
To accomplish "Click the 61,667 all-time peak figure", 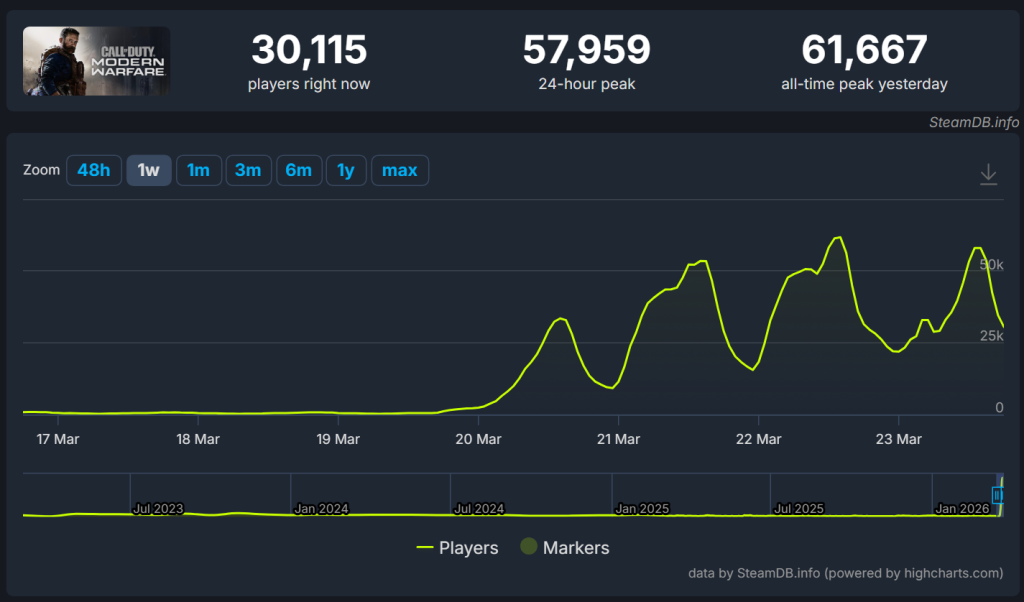I will [864, 49].
